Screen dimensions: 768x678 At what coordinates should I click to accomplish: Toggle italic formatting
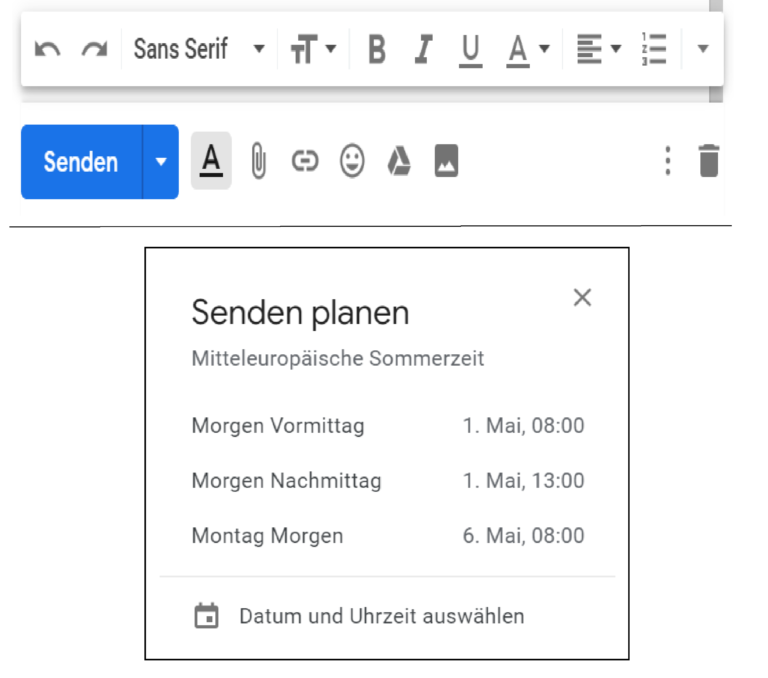424,49
